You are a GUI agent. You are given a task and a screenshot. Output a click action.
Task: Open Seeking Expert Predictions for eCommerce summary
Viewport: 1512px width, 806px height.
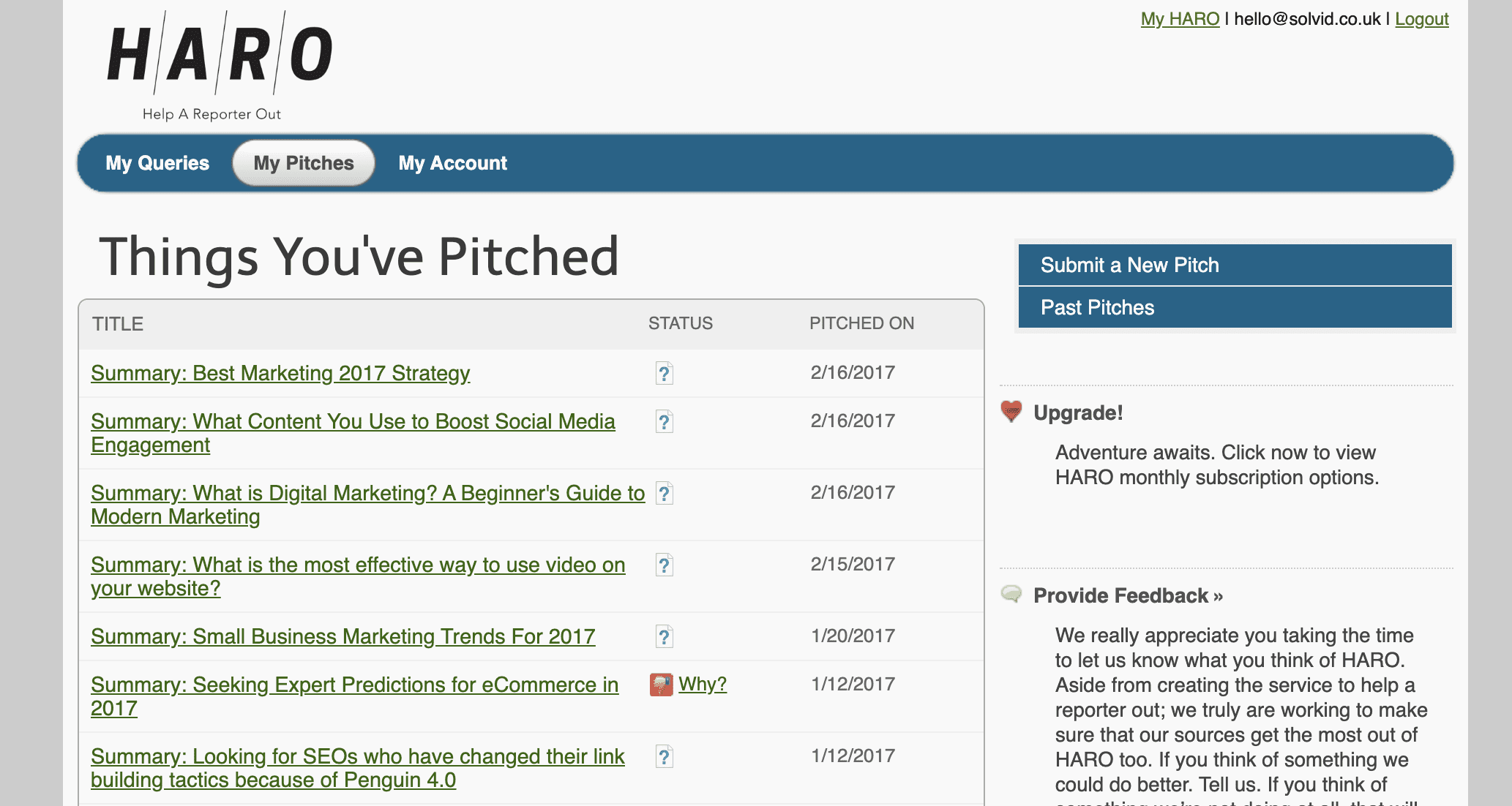point(355,696)
